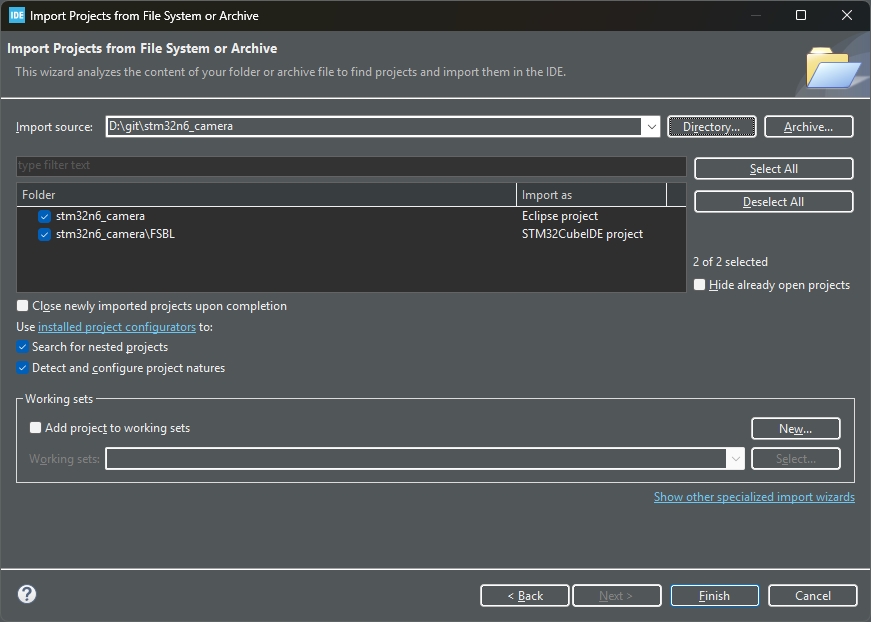Open the installed project configurators link
Viewport: 871px width, 622px height.
pyautogui.click(x=116, y=327)
